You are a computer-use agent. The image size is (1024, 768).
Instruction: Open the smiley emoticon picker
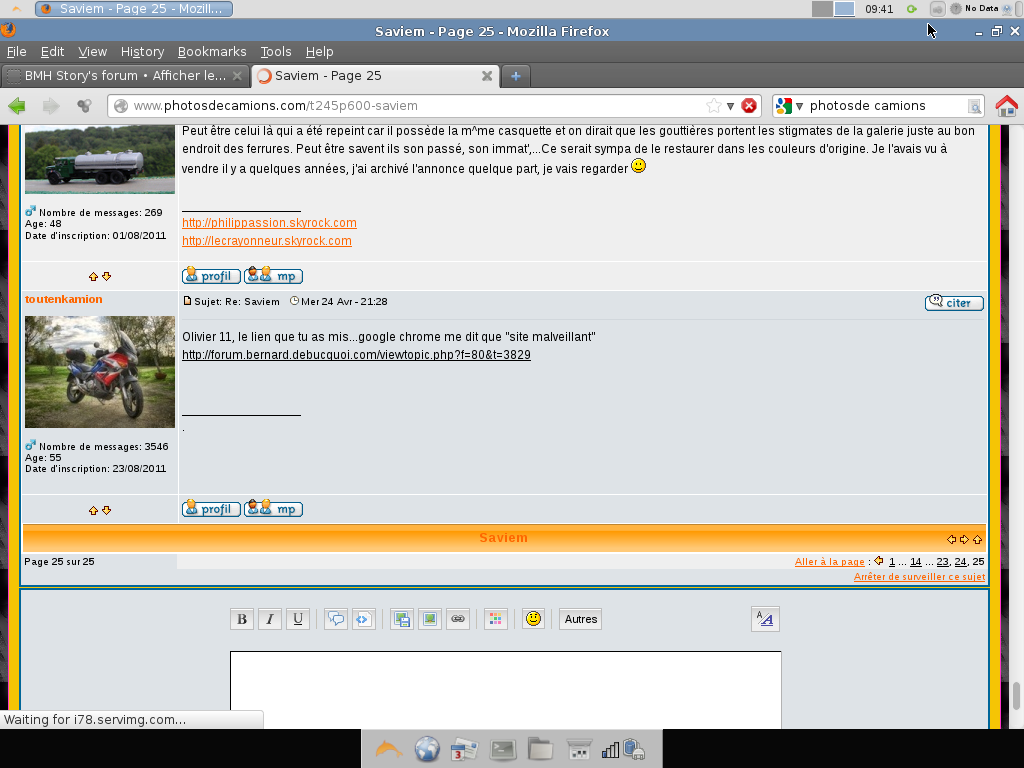(x=533, y=620)
